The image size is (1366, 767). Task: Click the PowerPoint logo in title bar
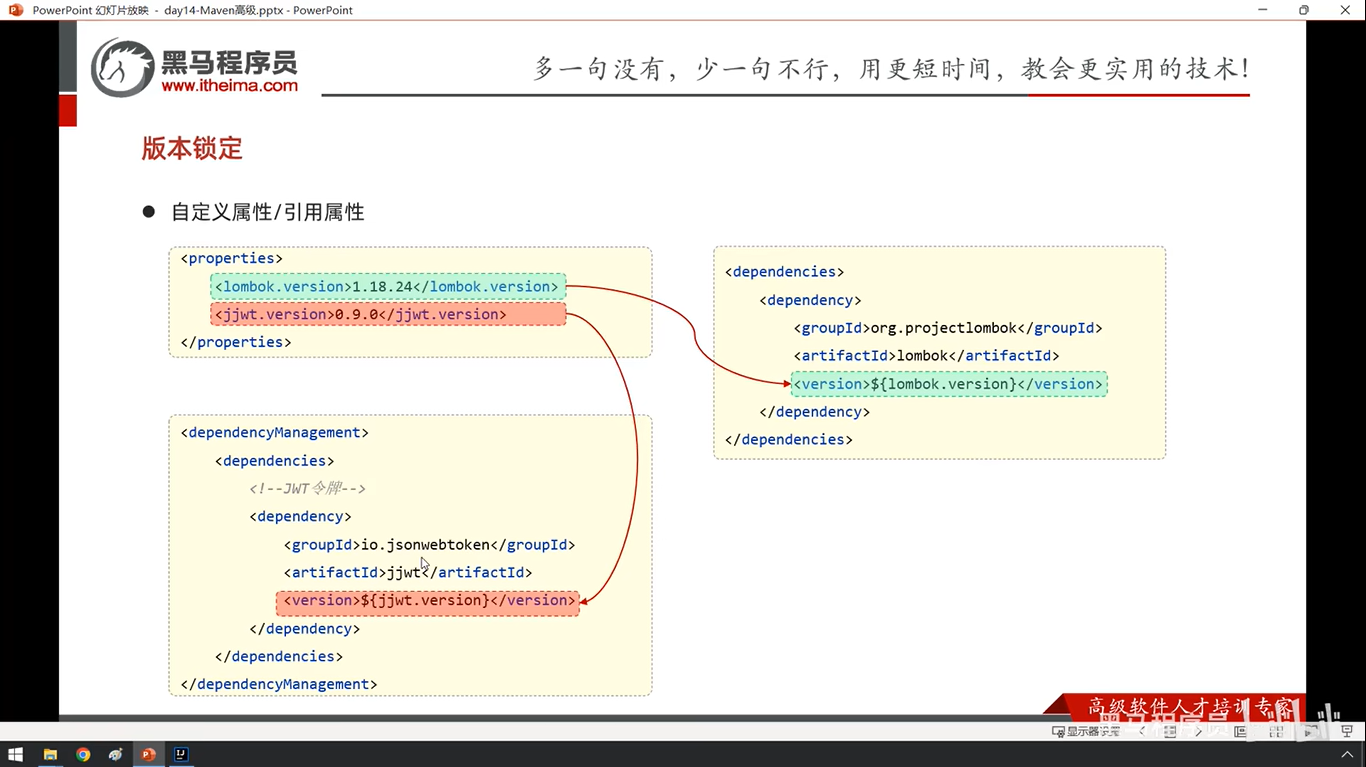pyautogui.click(x=15, y=10)
